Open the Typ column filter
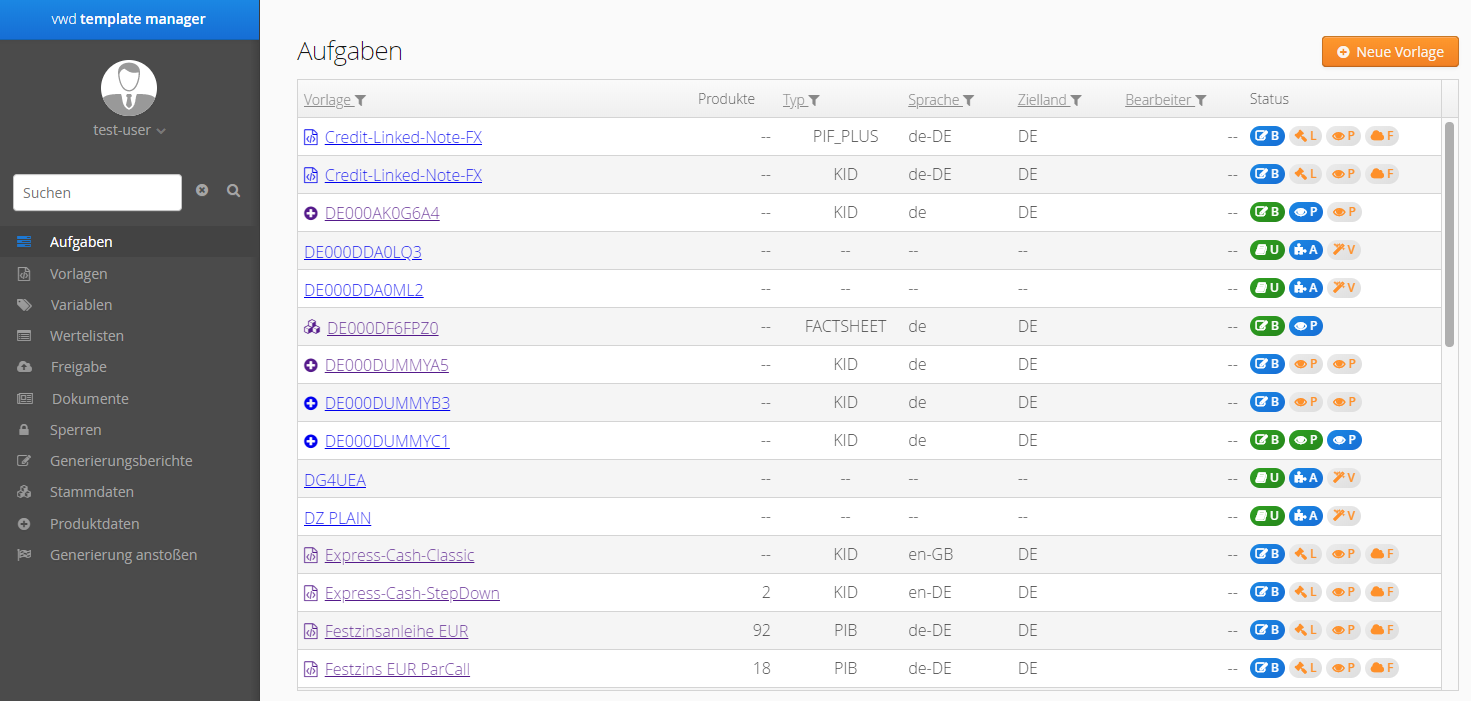The image size is (1471, 701). 814,100
